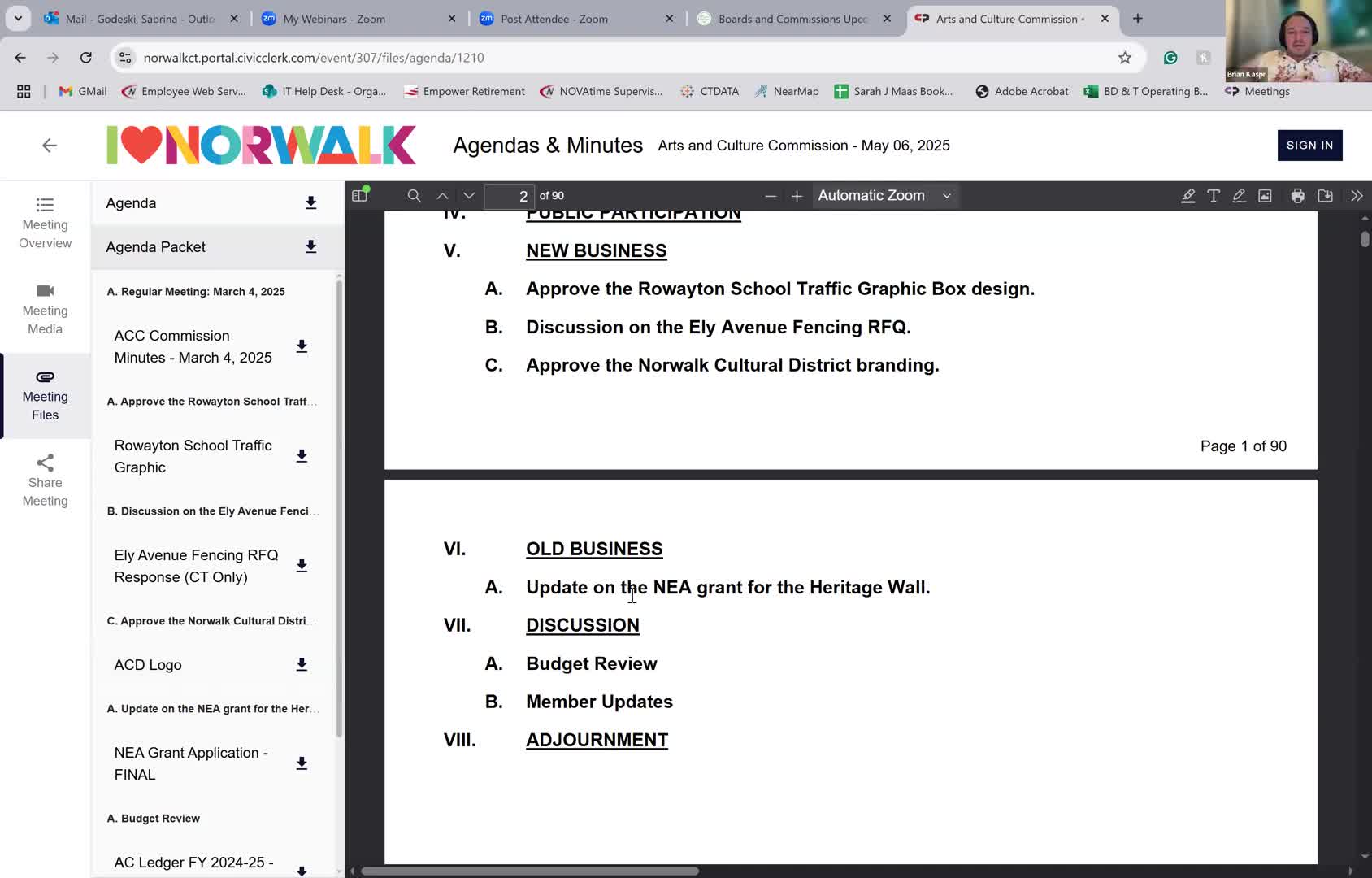Download NEA Grant Application FINAL
Viewport: 1372px width, 878px height.
pyautogui.click(x=302, y=763)
